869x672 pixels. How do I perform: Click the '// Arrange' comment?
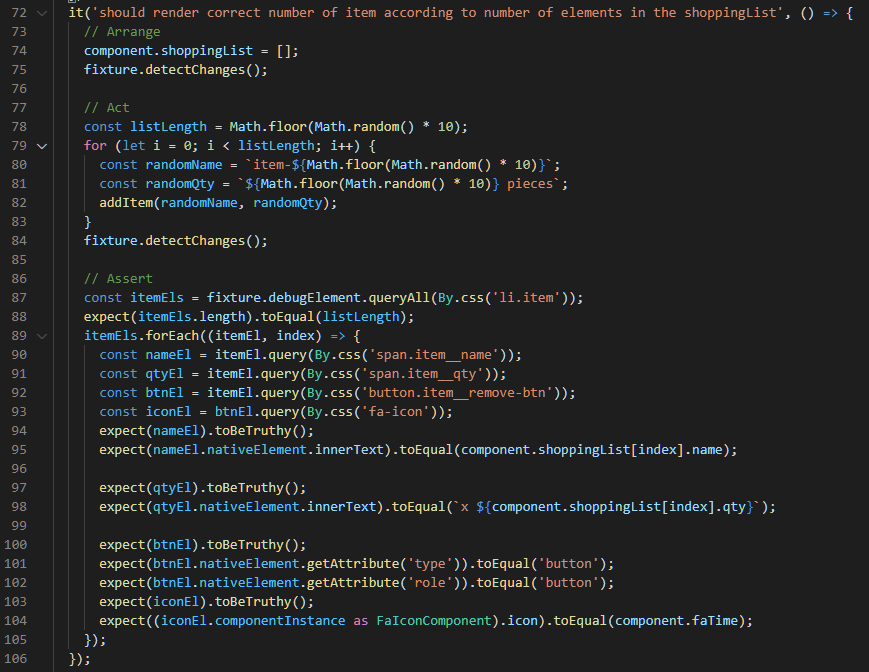122,32
